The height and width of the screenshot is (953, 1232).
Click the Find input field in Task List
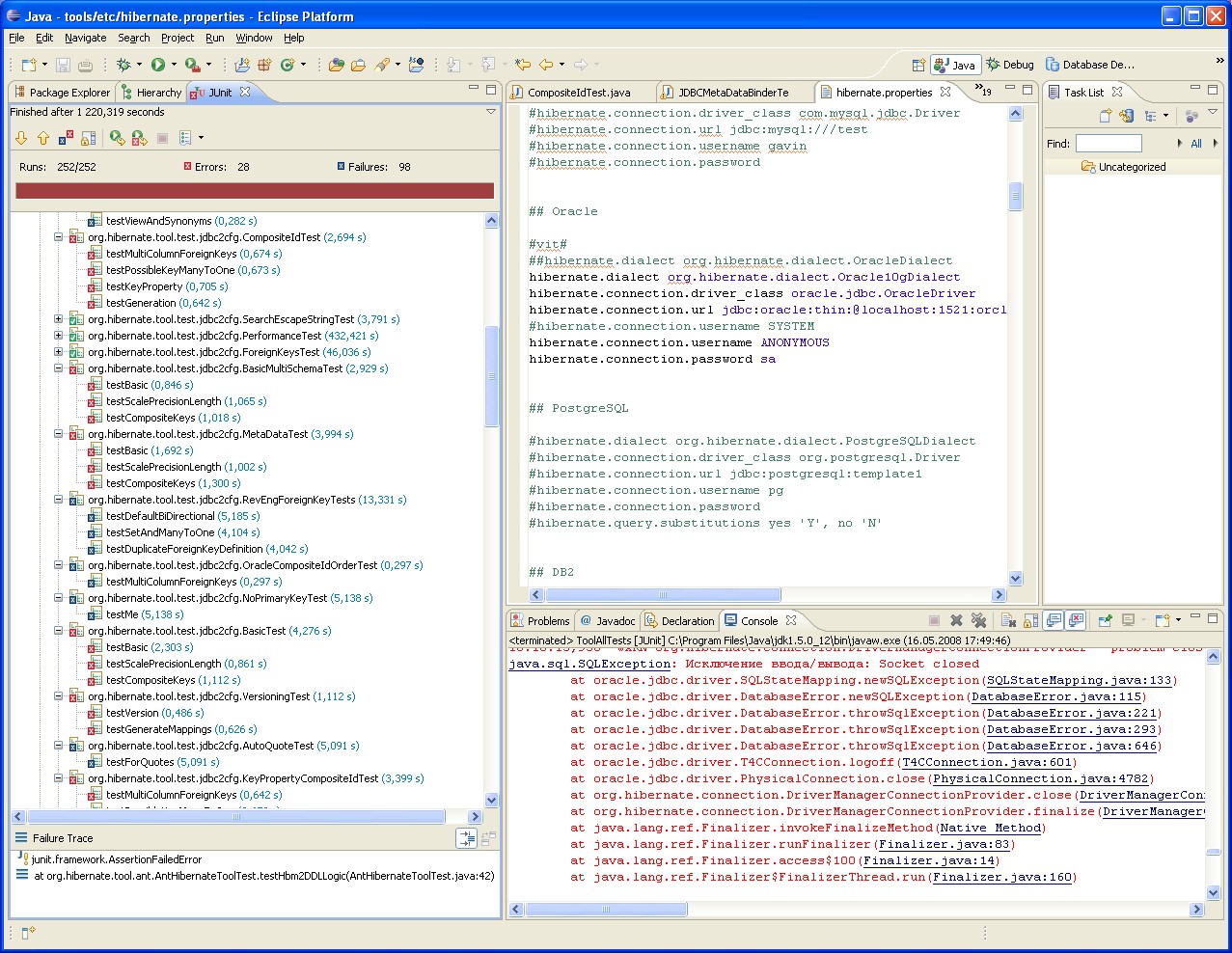(x=1109, y=143)
